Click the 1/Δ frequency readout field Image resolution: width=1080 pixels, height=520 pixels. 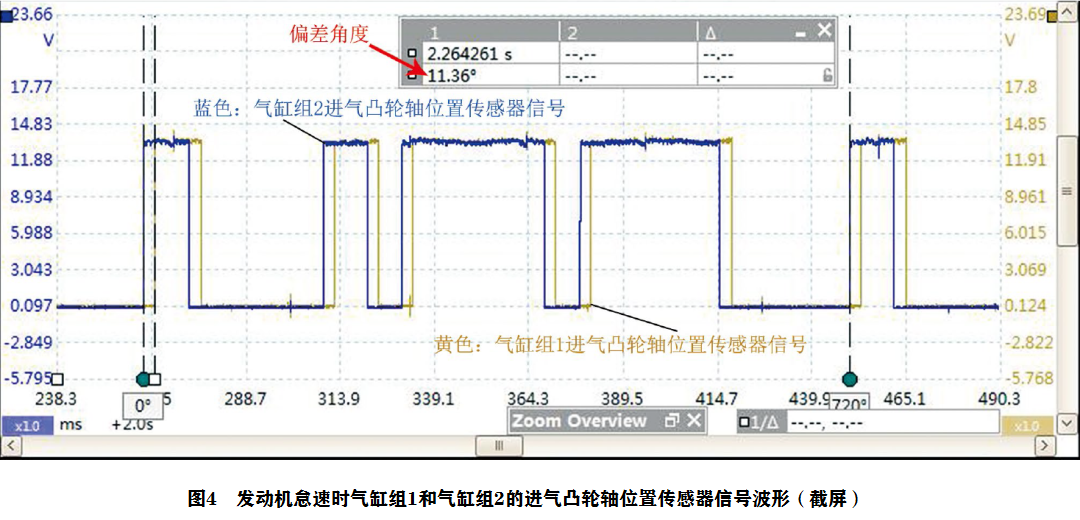click(x=893, y=422)
